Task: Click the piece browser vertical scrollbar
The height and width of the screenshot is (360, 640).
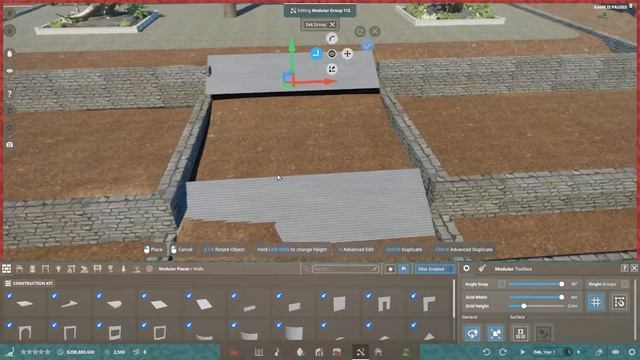Action: [454, 299]
